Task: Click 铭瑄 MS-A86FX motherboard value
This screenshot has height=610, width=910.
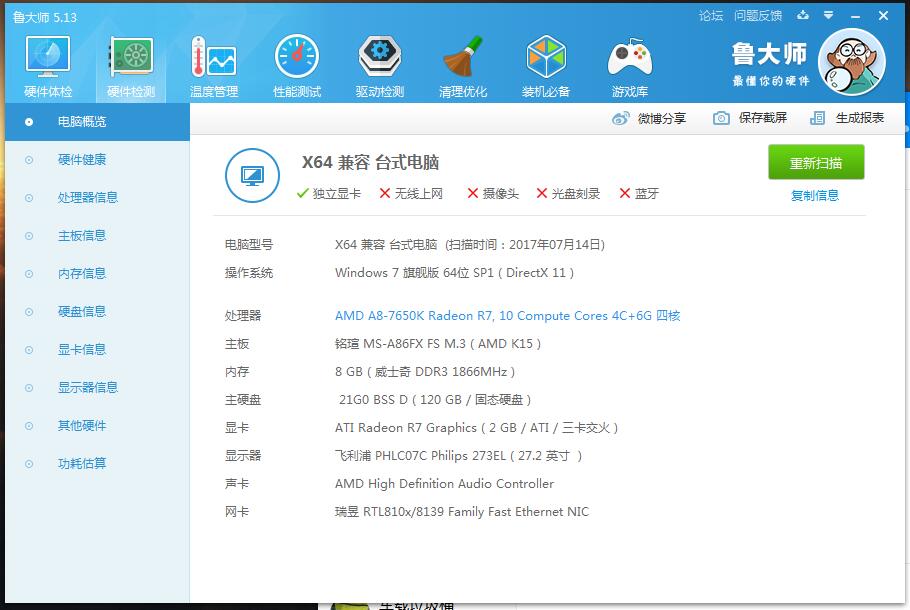Action: tap(438, 344)
